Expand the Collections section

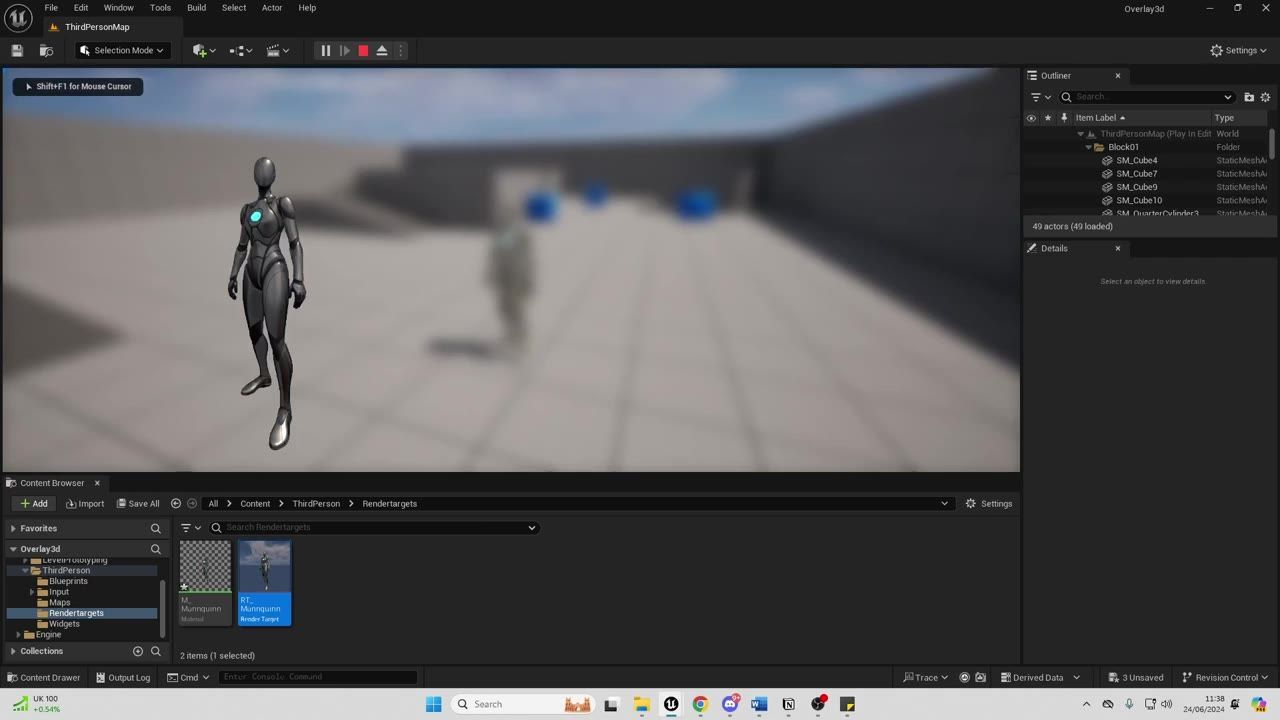[x=13, y=651]
